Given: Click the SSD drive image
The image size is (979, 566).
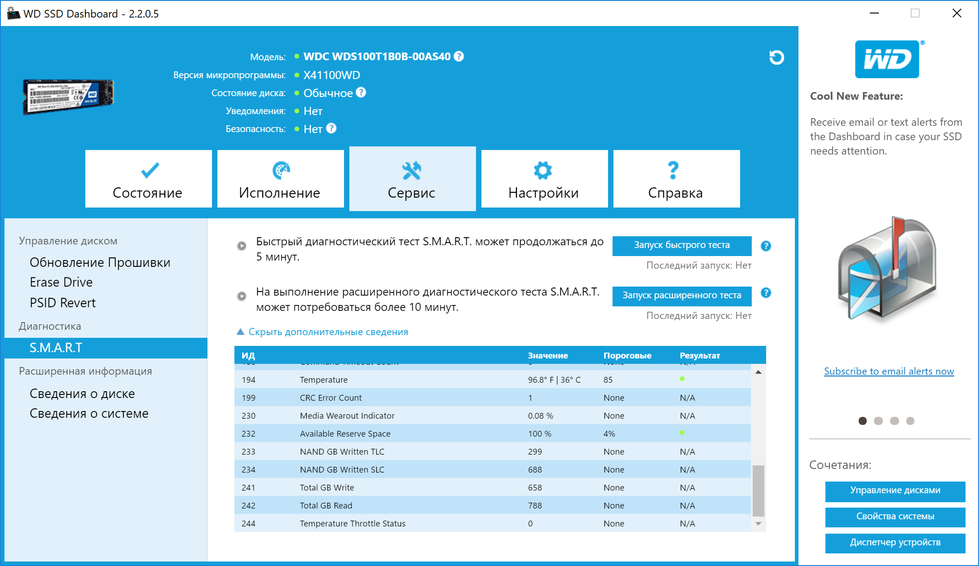Looking at the screenshot, I should click(x=69, y=97).
